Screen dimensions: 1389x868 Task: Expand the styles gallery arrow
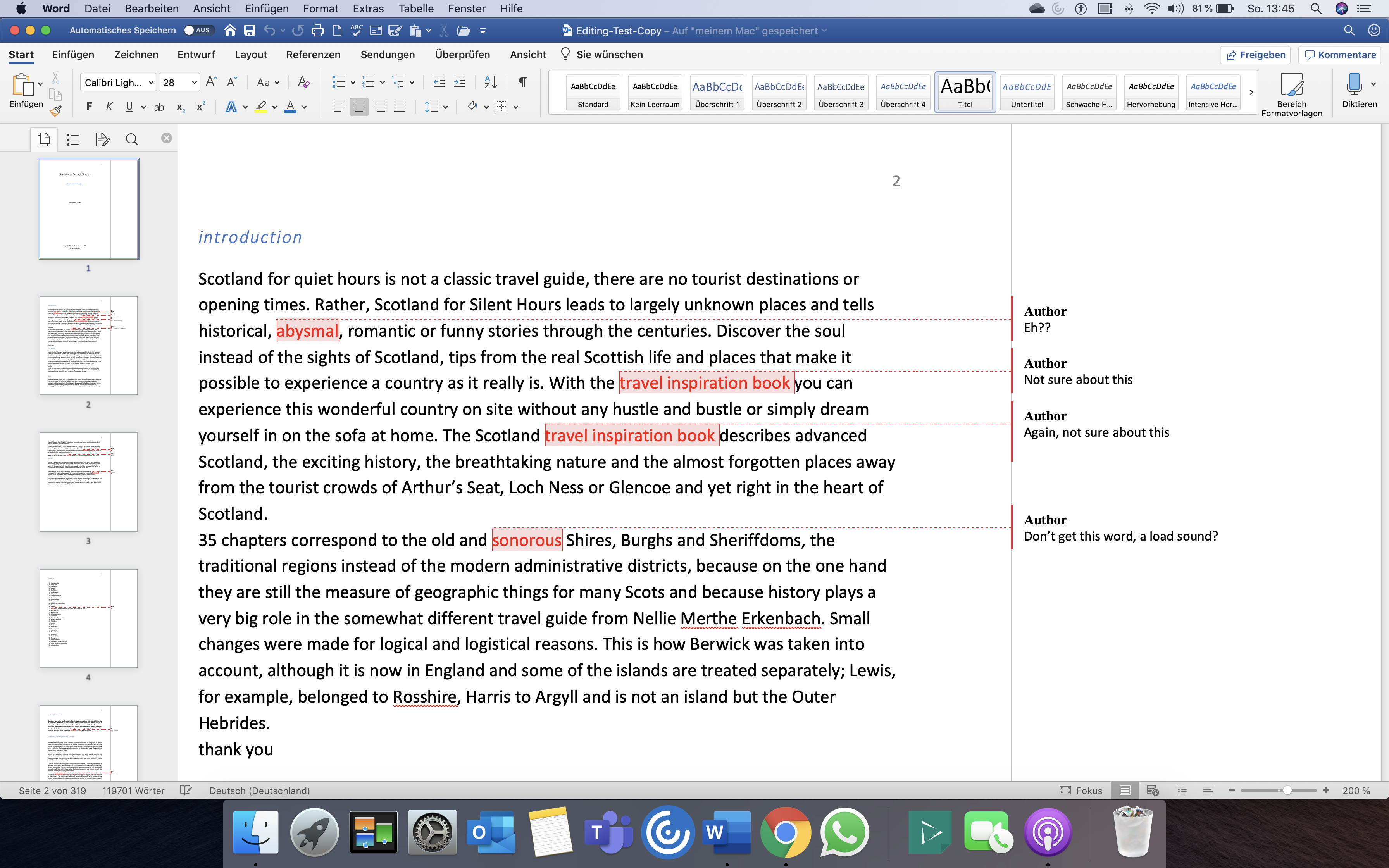click(1251, 92)
